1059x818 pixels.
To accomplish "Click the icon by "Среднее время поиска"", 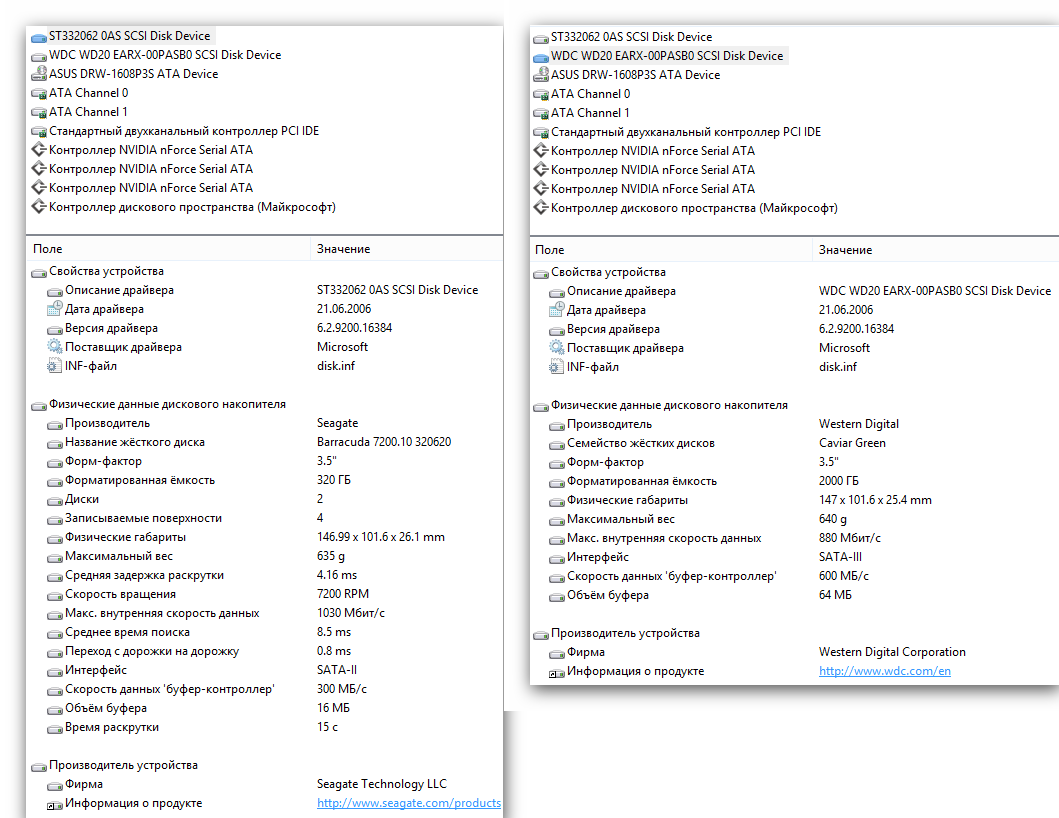I will (55, 632).
